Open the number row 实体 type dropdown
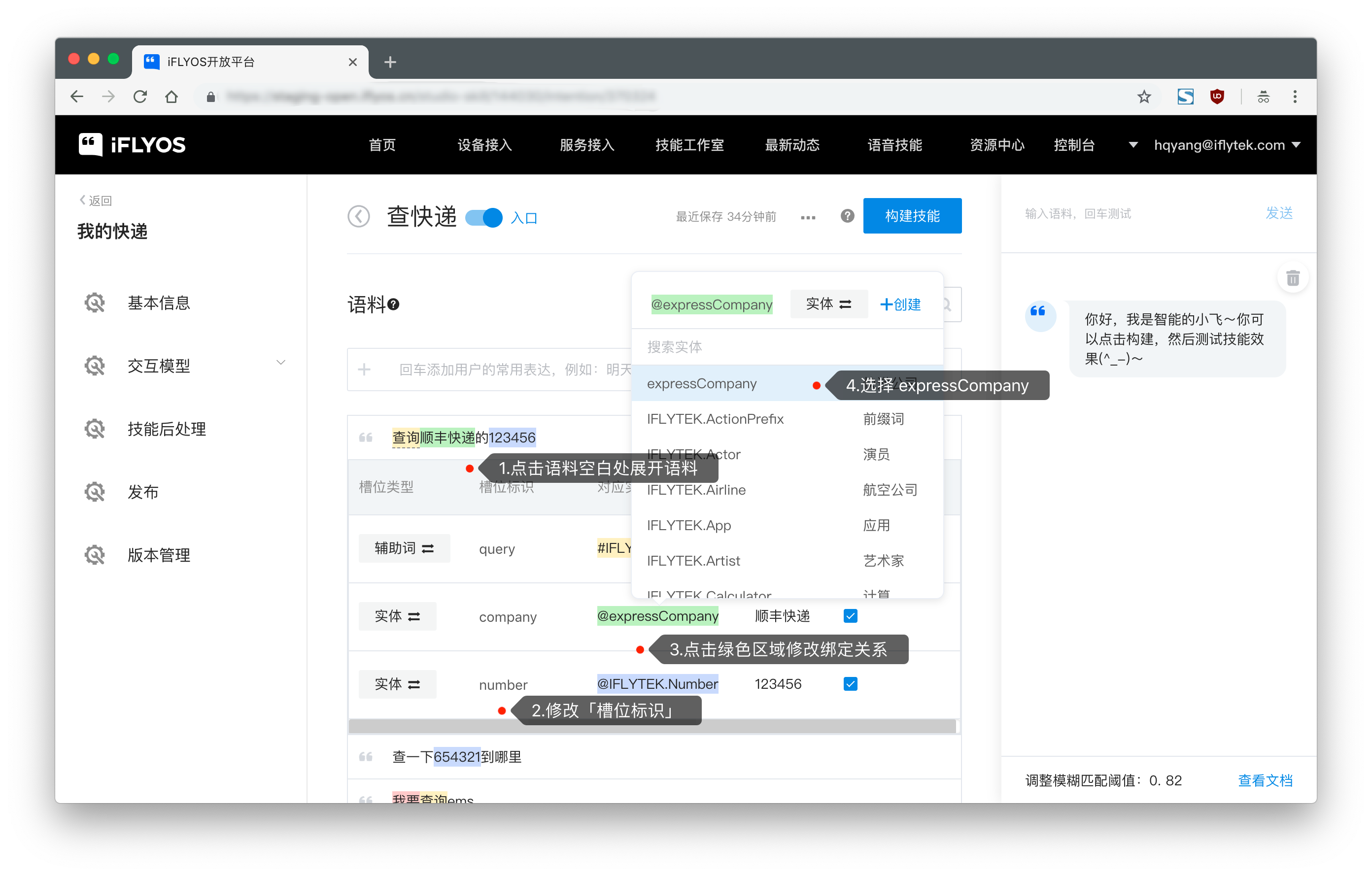 click(397, 683)
